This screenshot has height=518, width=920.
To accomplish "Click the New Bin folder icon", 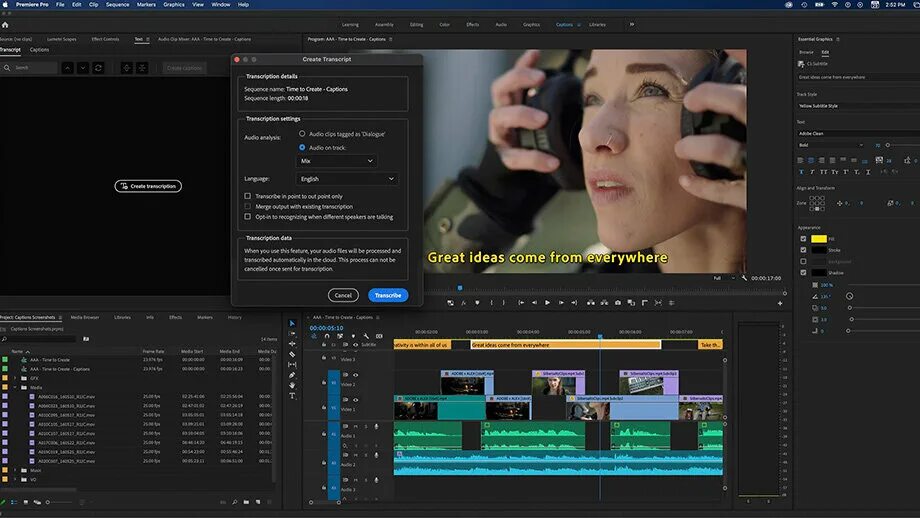I will [x=246, y=502].
